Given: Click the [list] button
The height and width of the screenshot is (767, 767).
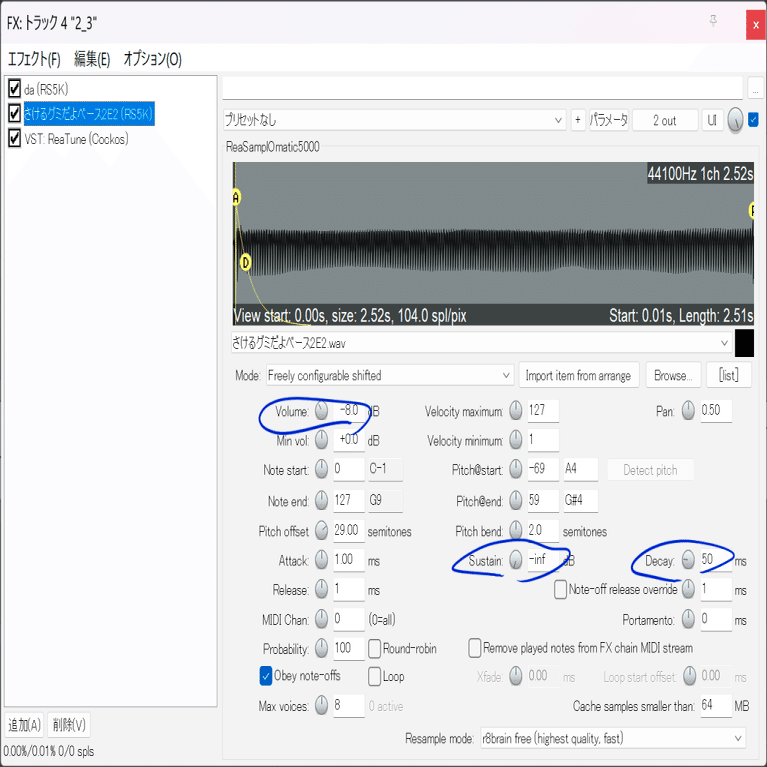Looking at the screenshot, I should click(728, 375).
